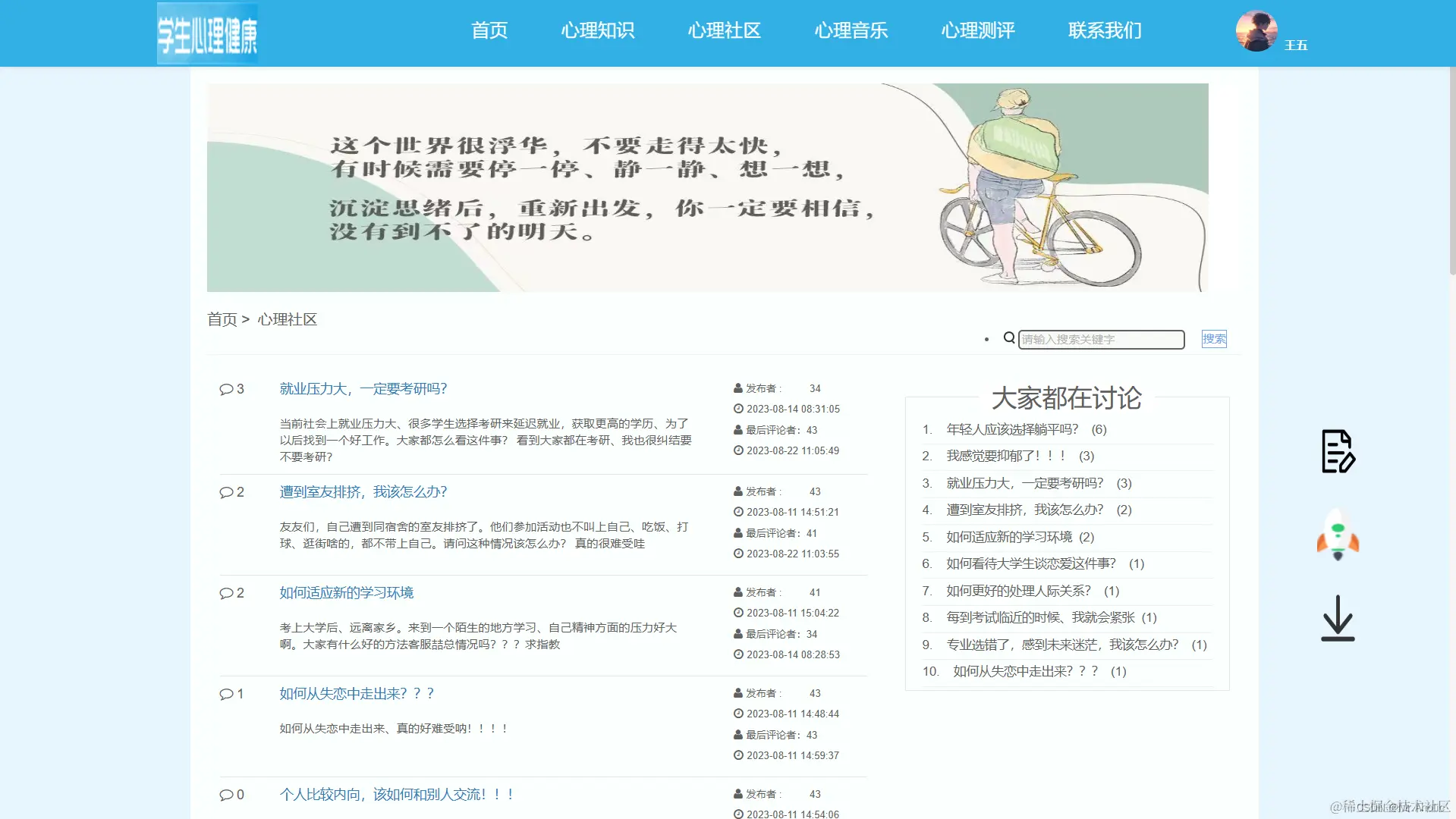Open the write-post document icon
Image resolution: width=1456 pixels, height=819 pixels.
1338,451
